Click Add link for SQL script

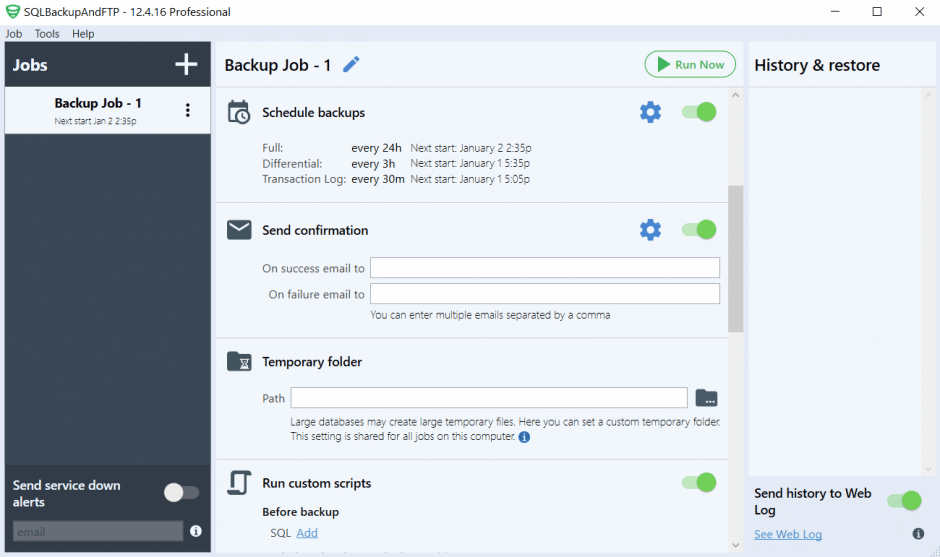[x=307, y=533]
